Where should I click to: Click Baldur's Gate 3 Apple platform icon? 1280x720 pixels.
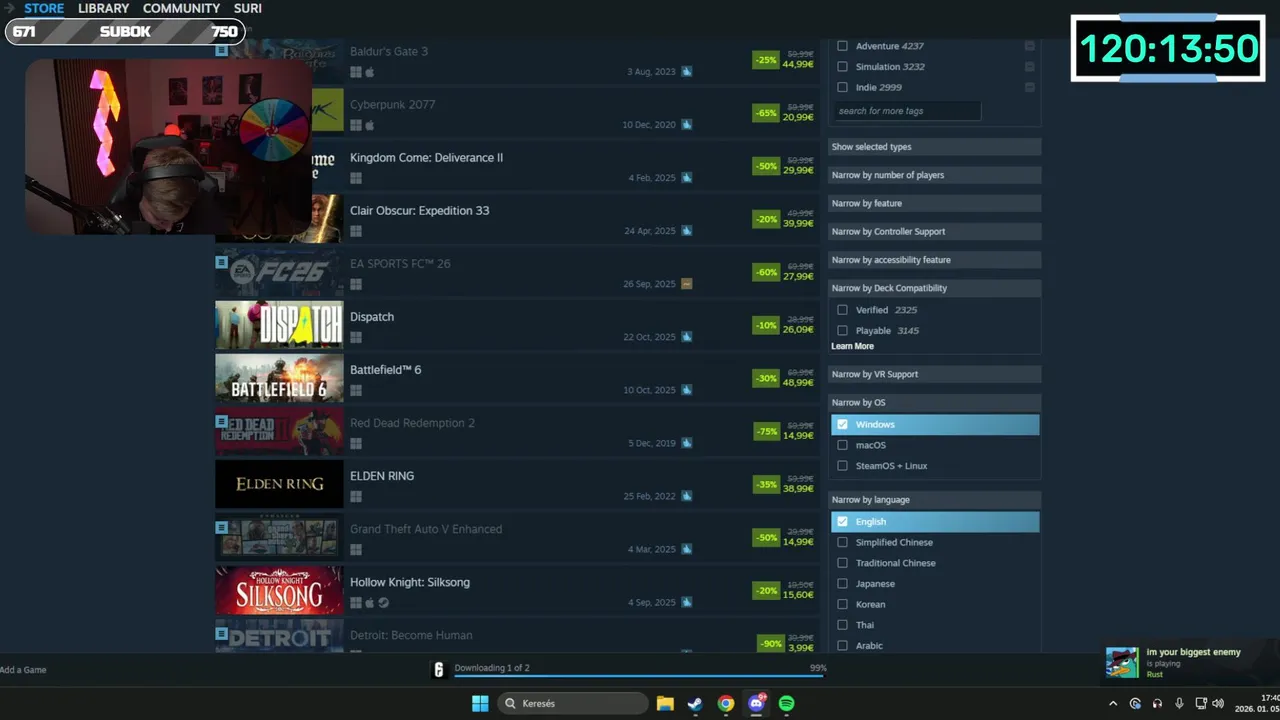coord(369,72)
